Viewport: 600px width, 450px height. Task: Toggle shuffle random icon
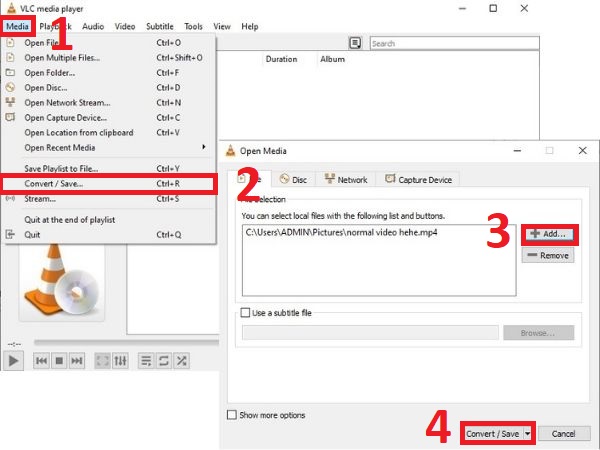tap(181, 360)
